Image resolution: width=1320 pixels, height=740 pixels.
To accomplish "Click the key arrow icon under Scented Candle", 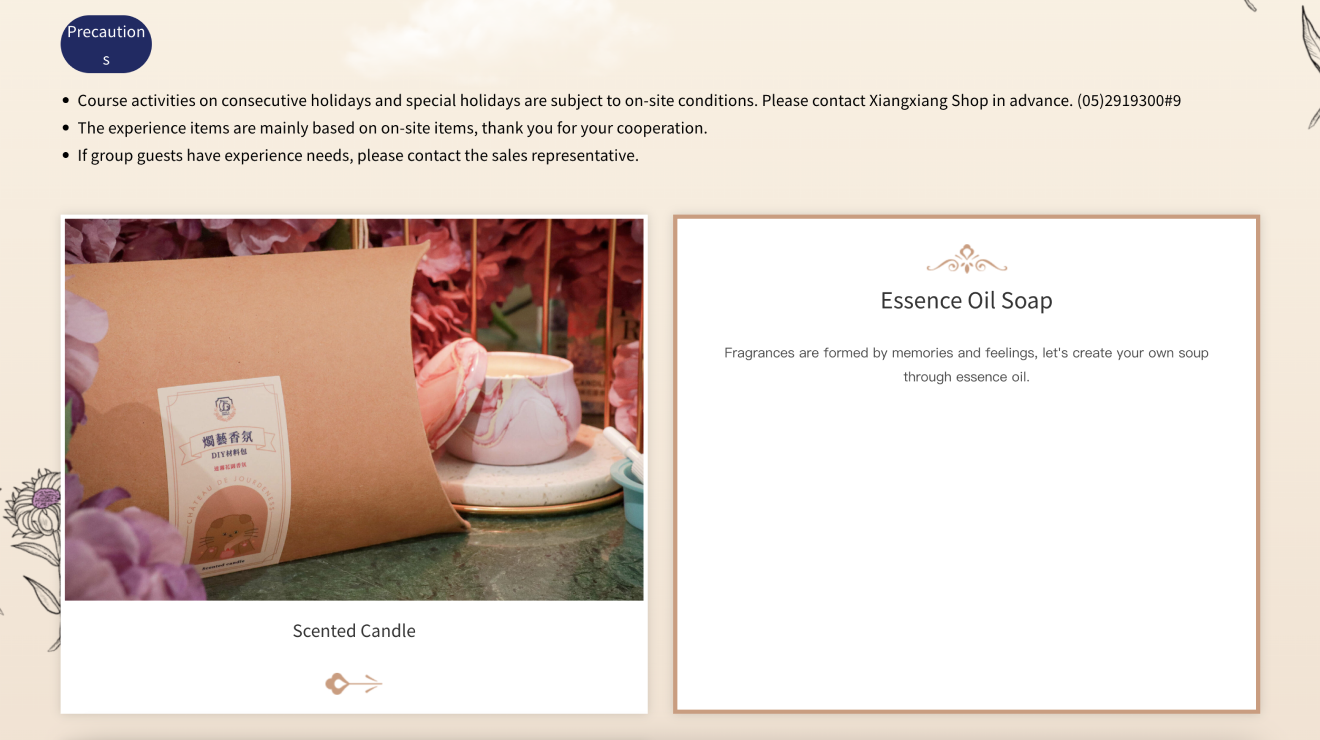I will point(354,684).
